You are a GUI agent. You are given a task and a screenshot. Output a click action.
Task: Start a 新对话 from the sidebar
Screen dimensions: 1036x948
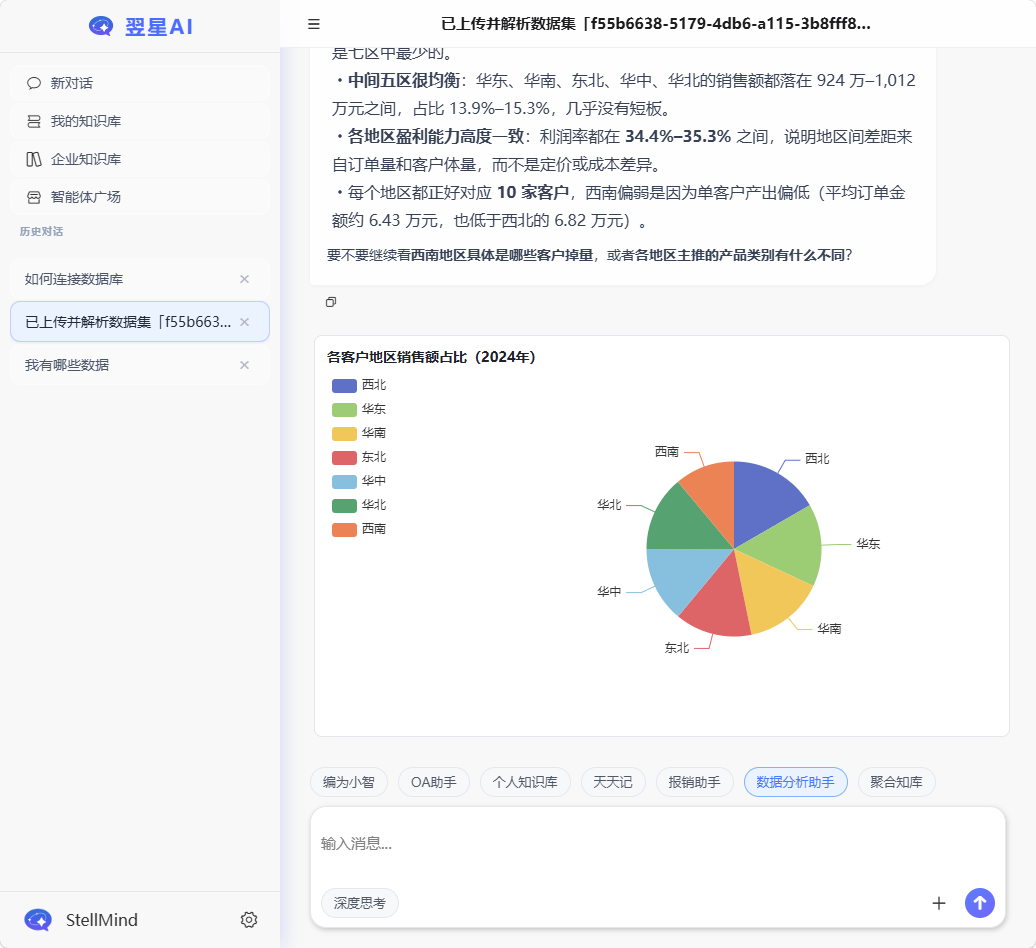point(140,83)
